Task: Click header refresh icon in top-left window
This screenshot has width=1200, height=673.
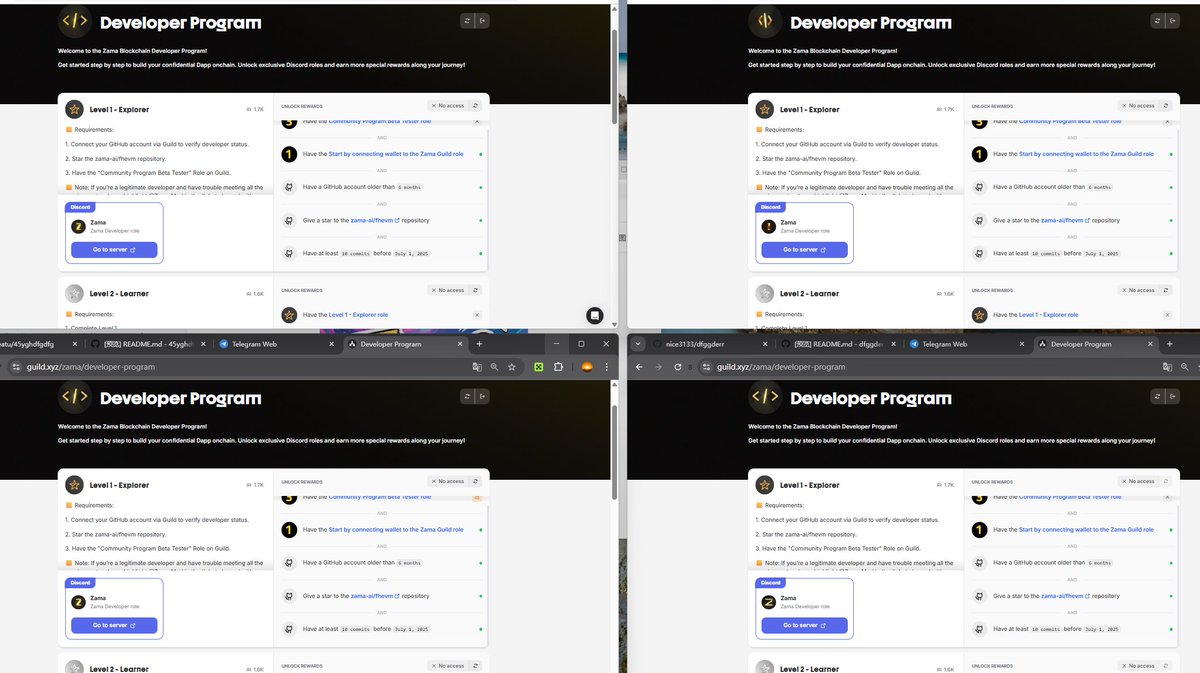Action: click(x=466, y=20)
